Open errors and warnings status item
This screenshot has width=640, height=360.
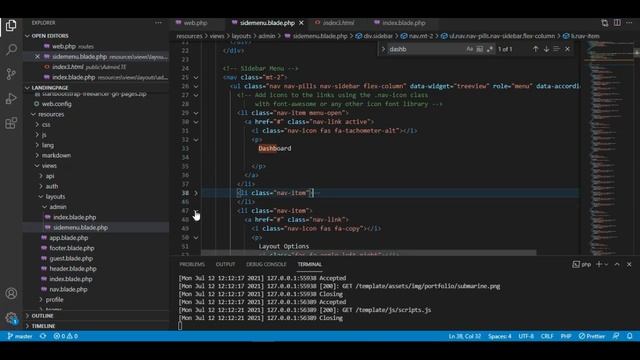[x=66, y=336]
